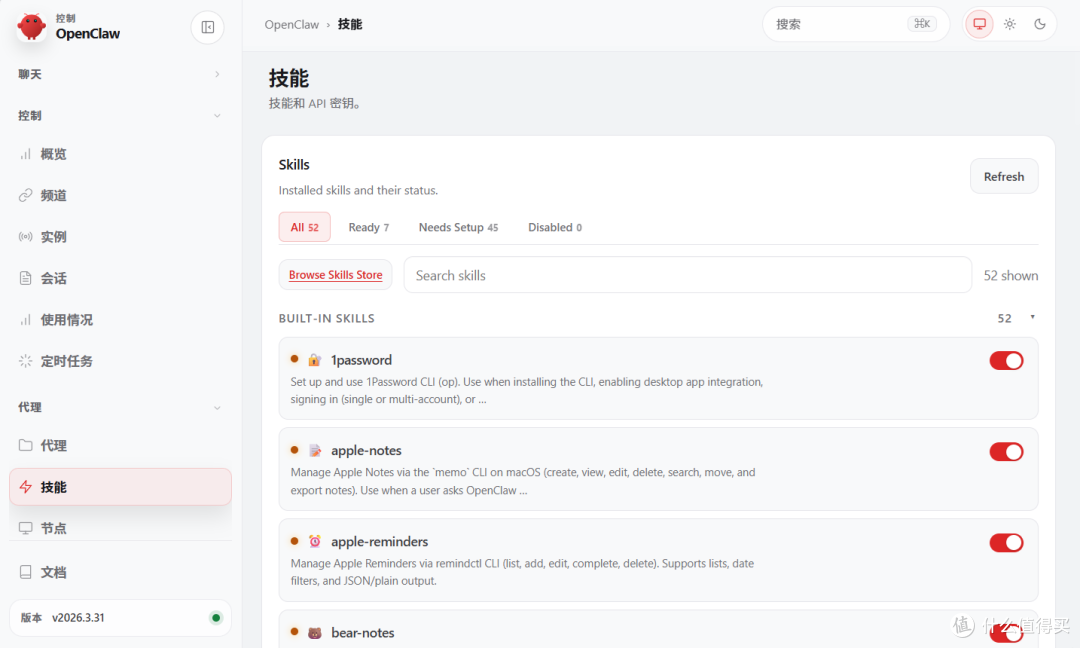Click the 技能 breadcrumb current page

click(x=350, y=24)
